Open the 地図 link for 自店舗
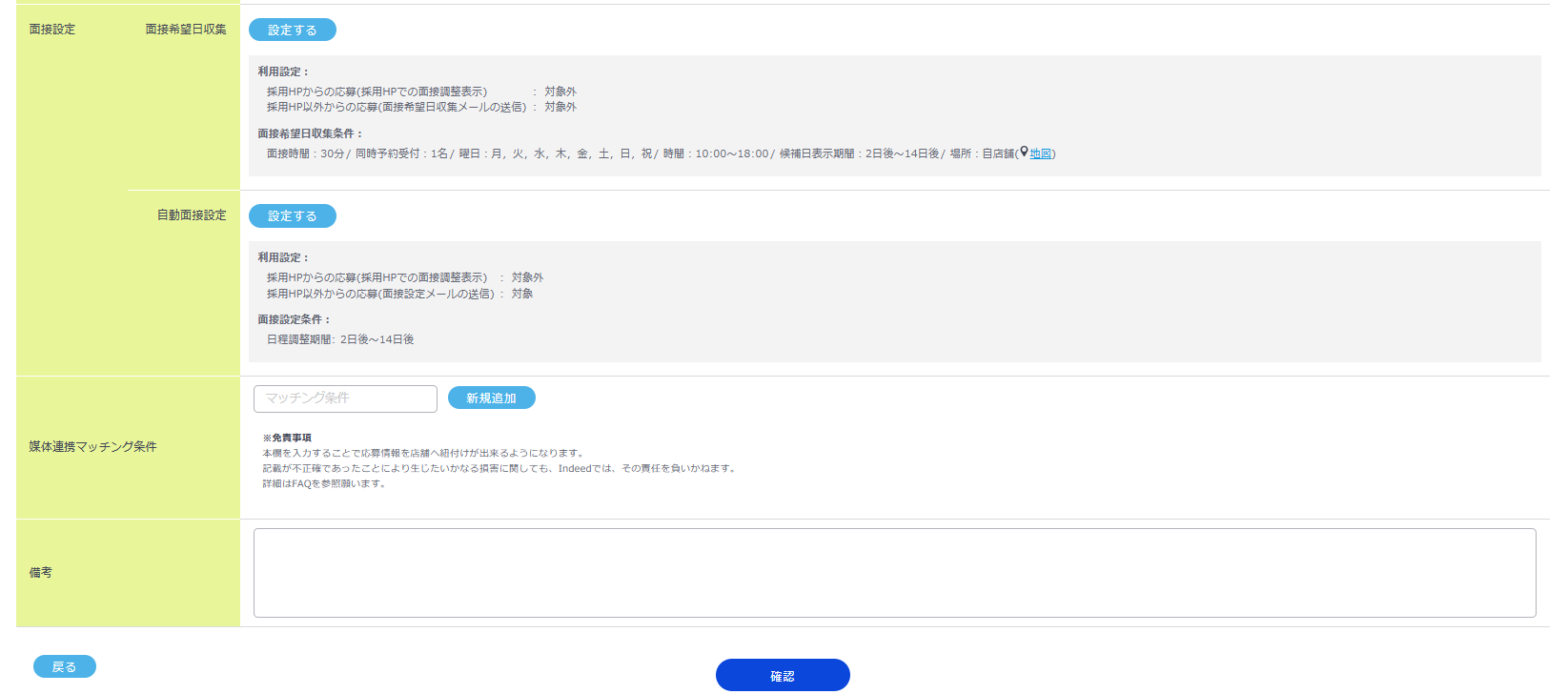 pyautogui.click(x=1040, y=153)
